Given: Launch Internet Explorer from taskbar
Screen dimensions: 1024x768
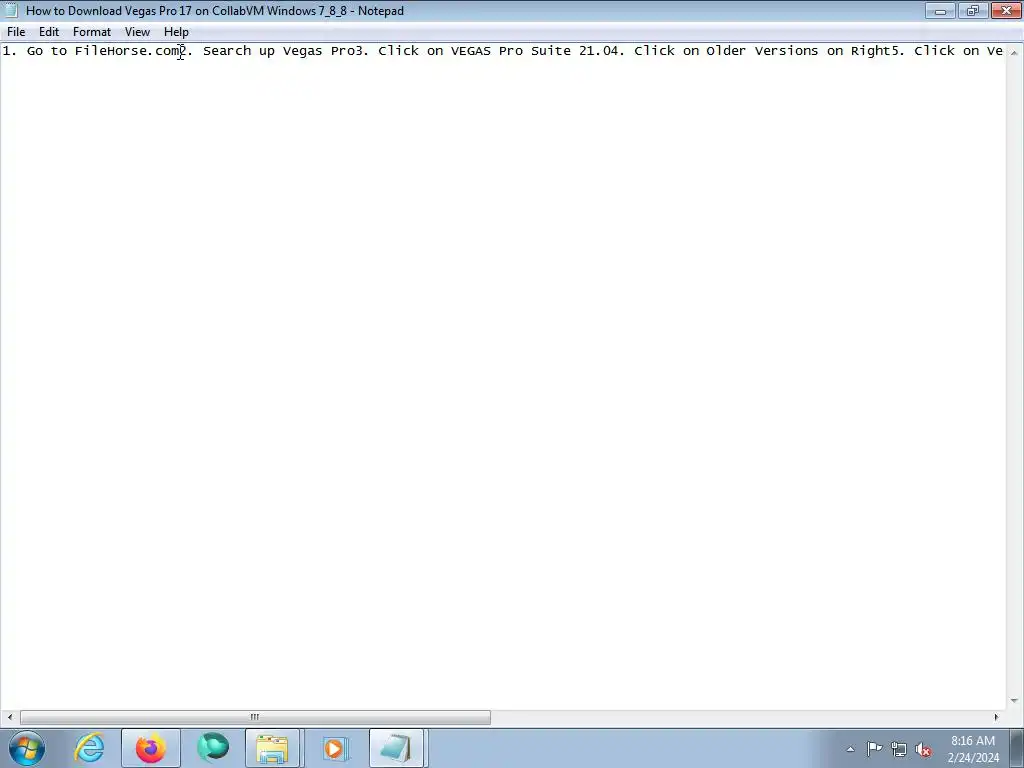Looking at the screenshot, I should [x=89, y=748].
